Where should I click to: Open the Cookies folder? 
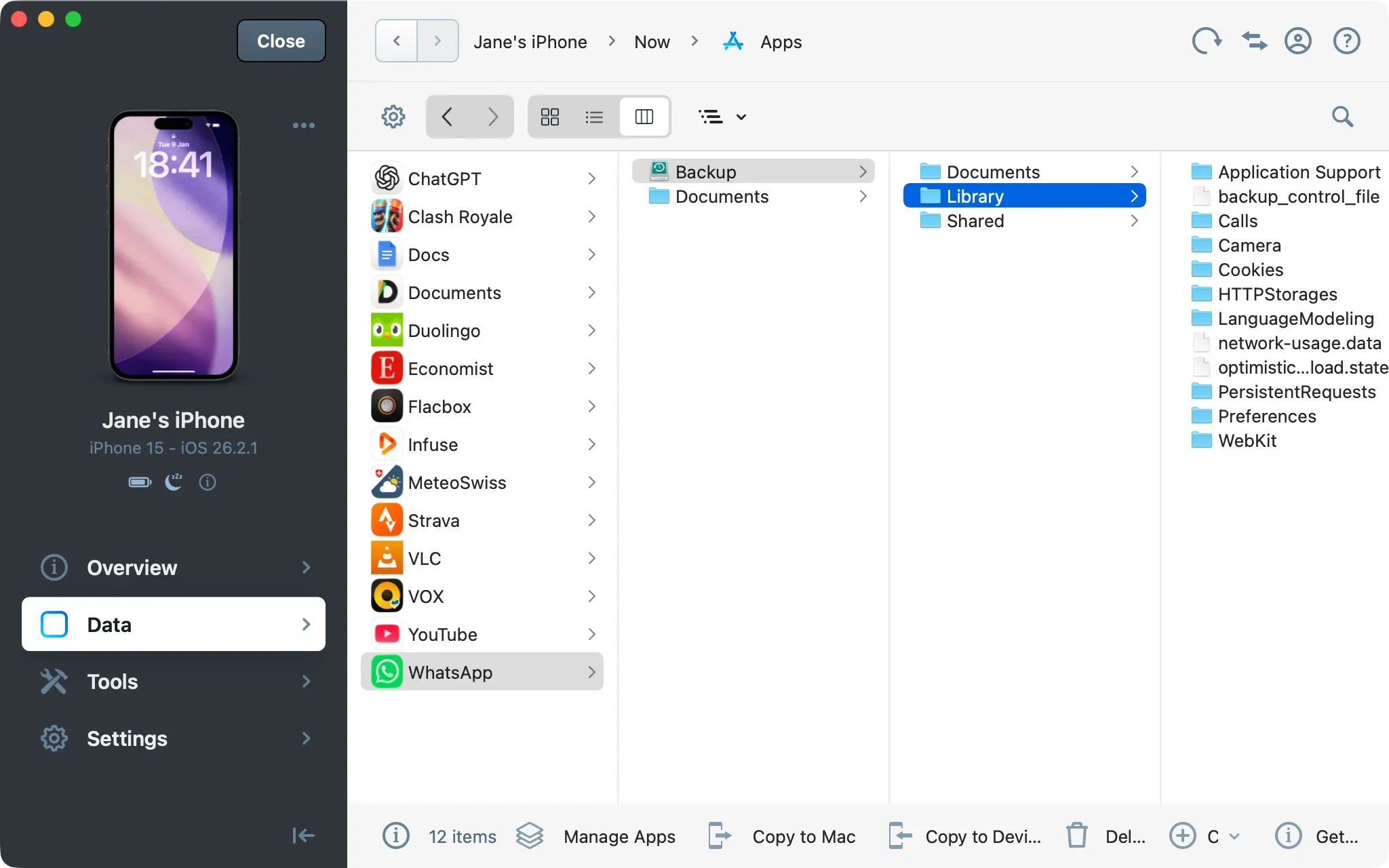click(1238, 269)
